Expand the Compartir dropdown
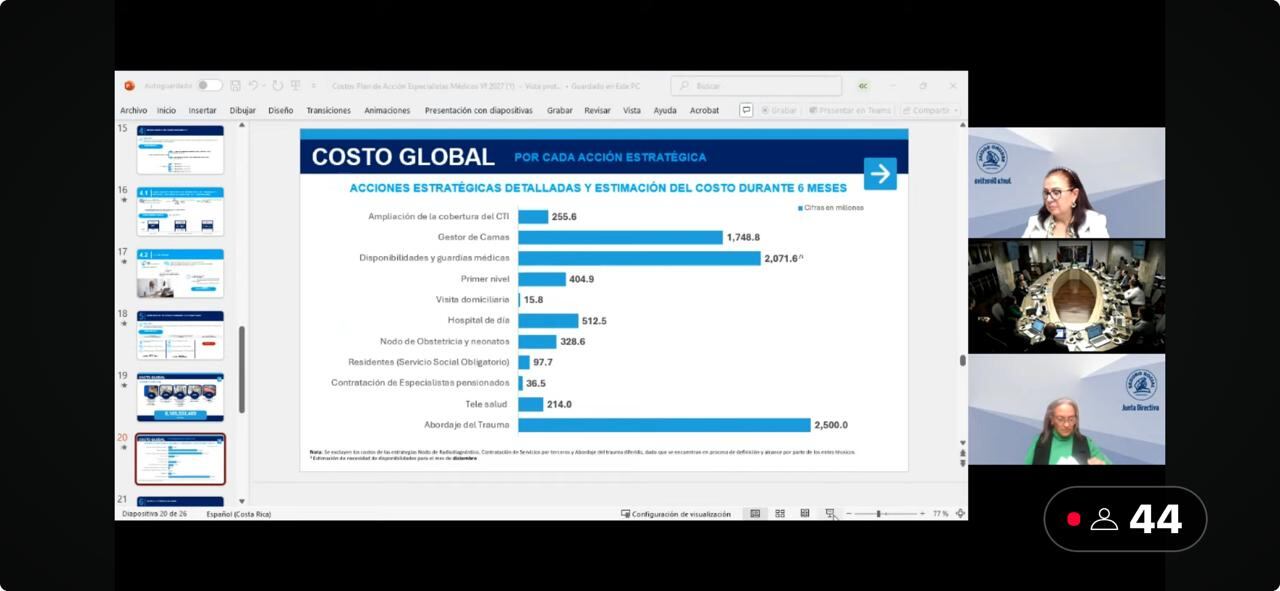1280x591 pixels. click(x=956, y=110)
